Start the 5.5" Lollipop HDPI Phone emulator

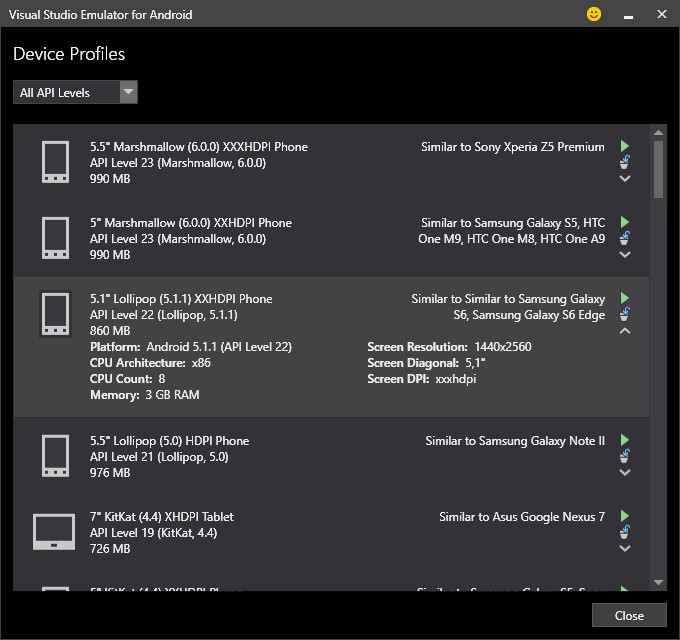(x=624, y=440)
